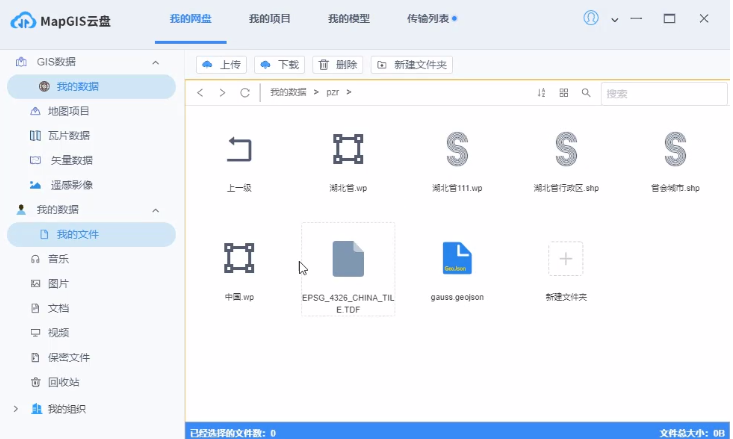
Task: Close the MapGIS window
Action: click(704, 19)
